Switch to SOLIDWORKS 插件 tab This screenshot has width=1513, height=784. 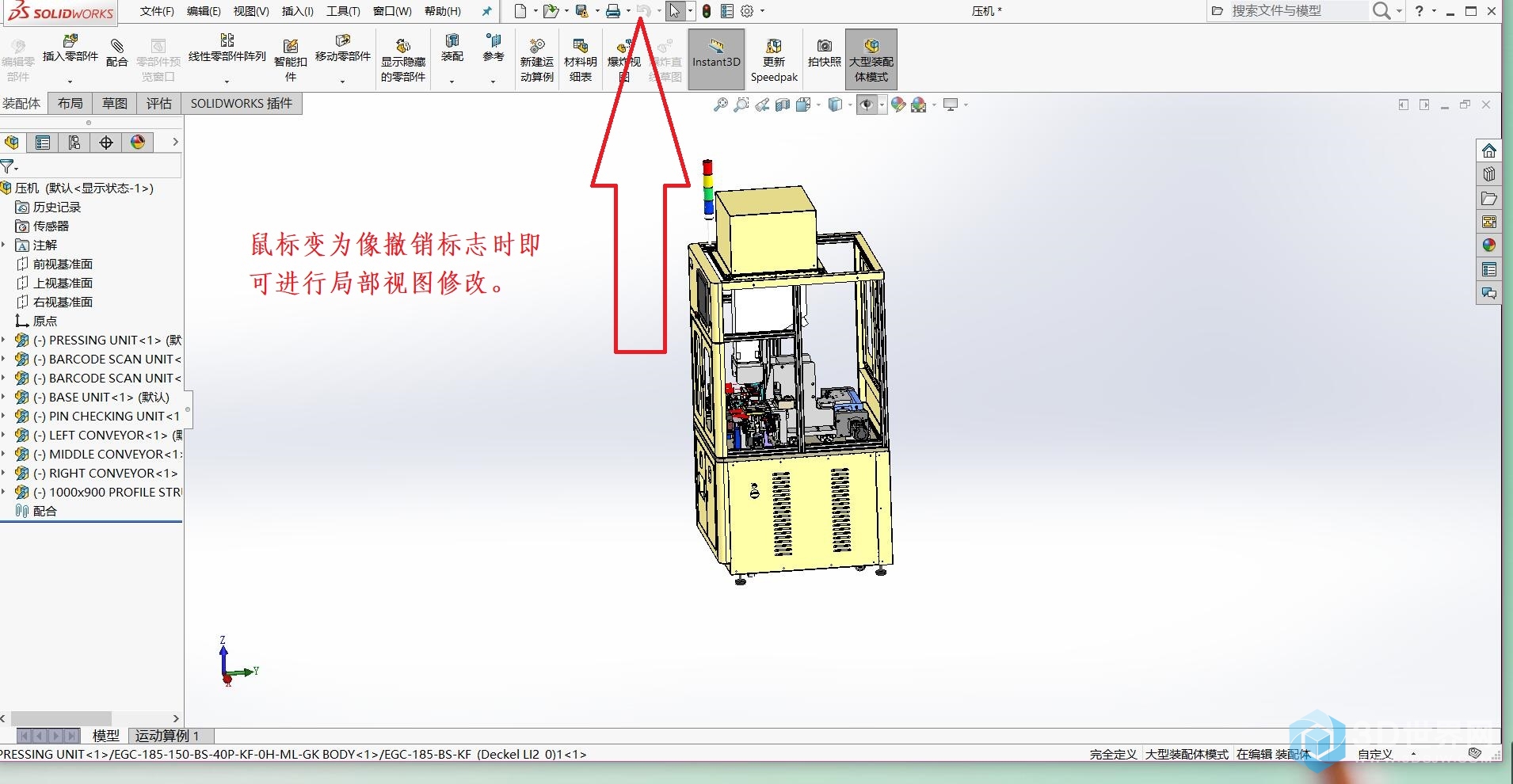tap(242, 104)
